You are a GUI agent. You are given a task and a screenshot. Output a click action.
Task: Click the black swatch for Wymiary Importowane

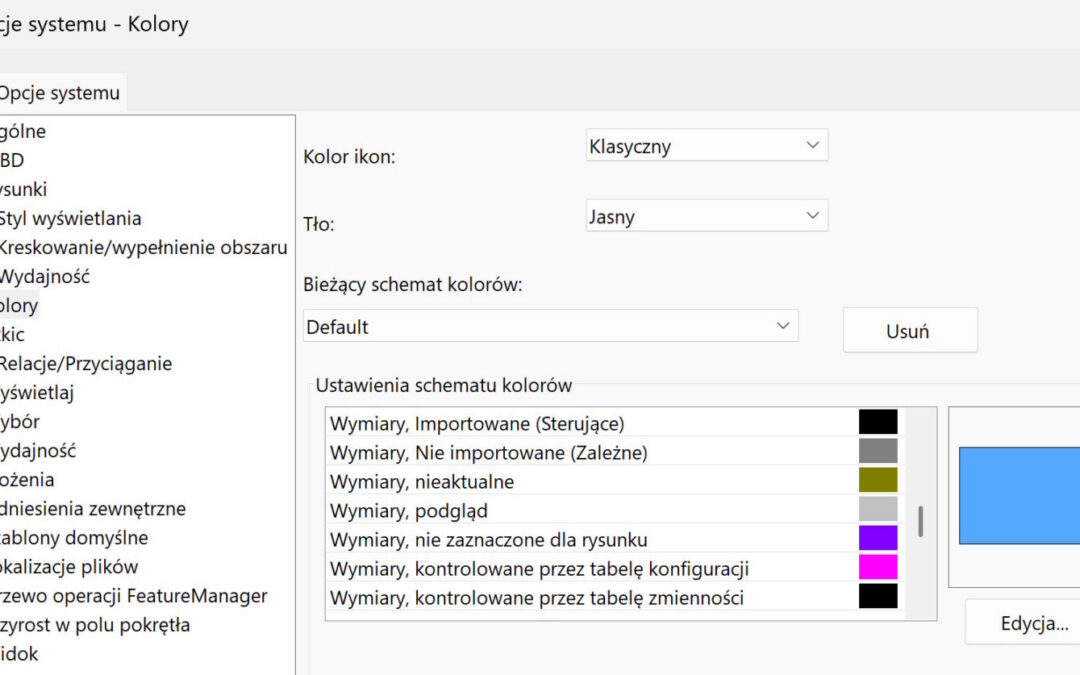pyautogui.click(x=878, y=423)
